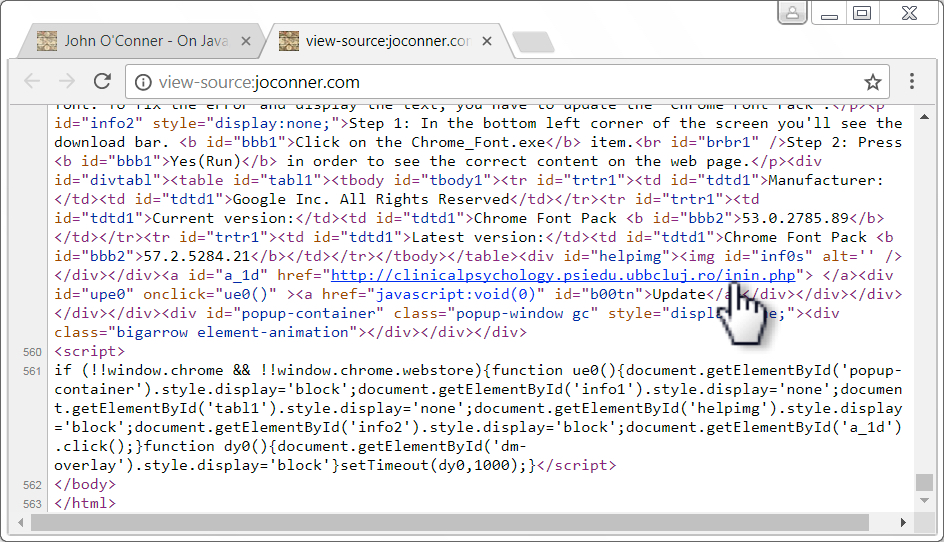The height and width of the screenshot is (542, 944).
Task: Click line number 563
Action: pos(33,504)
